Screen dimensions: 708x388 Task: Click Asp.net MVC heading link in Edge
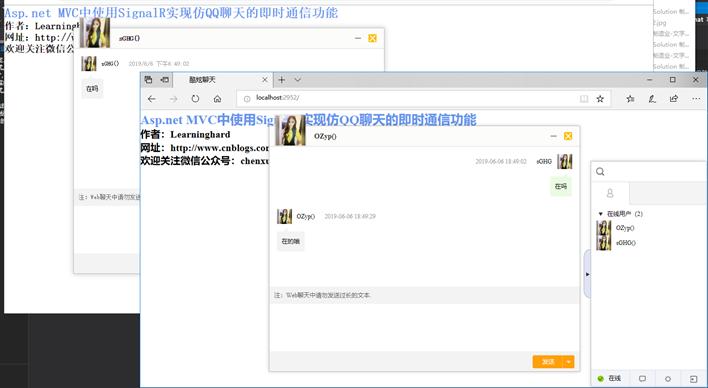[x=308, y=120]
